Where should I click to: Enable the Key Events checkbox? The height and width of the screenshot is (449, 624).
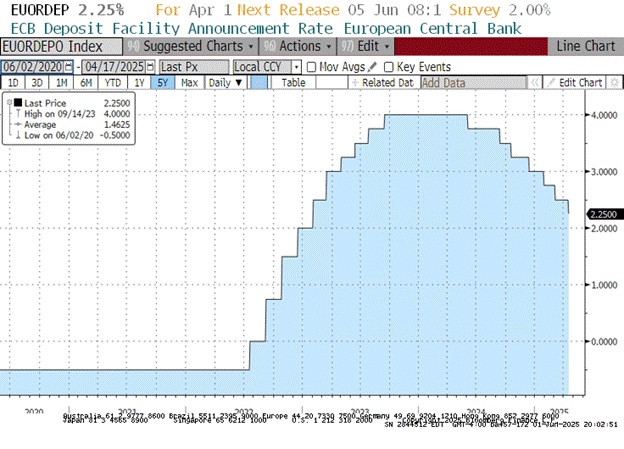tap(389, 67)
